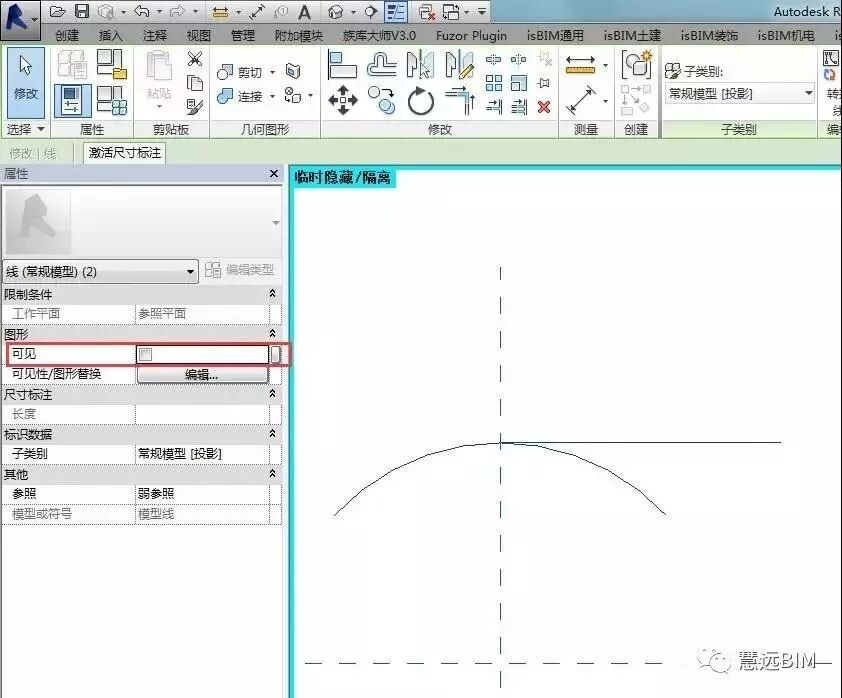Image resolution: width=842 pixels, height=698 pixels.
Task: Click the Cut to clipboard scissors icon
Action: [195, 59]
